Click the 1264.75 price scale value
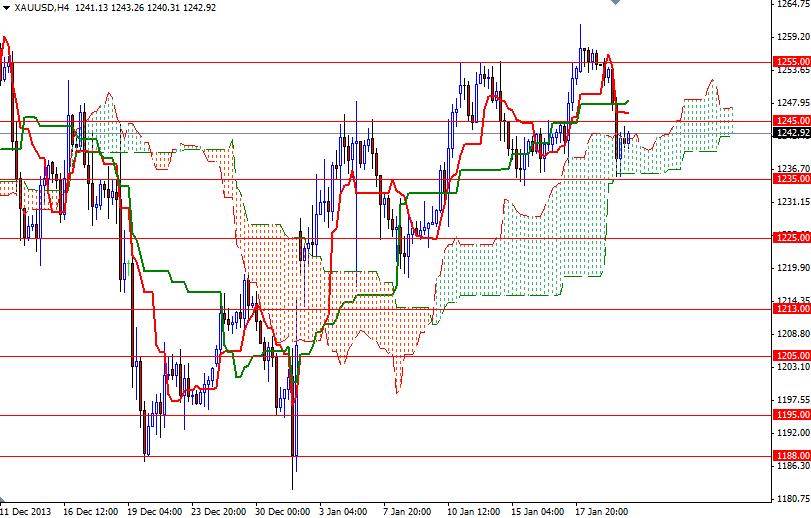 click(x=793, y=3)
